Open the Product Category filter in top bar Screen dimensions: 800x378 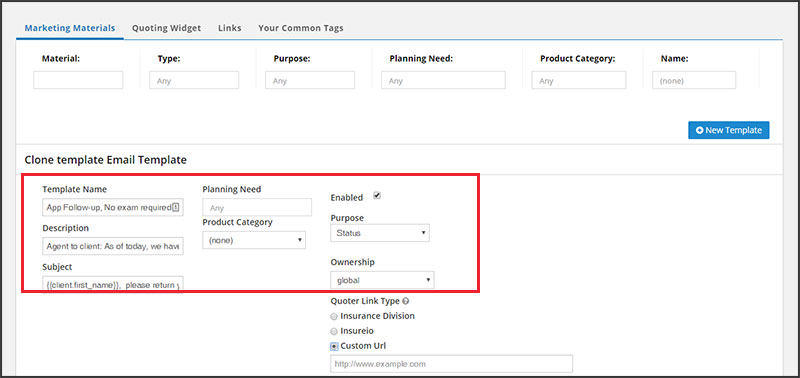tap(579, 80)
